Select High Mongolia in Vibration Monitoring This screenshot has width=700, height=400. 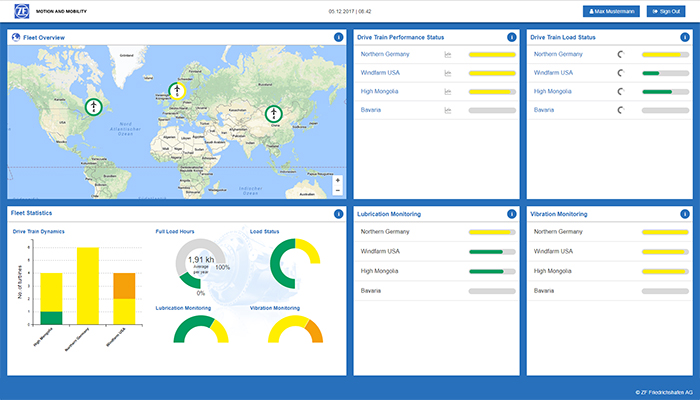tap(552, 271)
